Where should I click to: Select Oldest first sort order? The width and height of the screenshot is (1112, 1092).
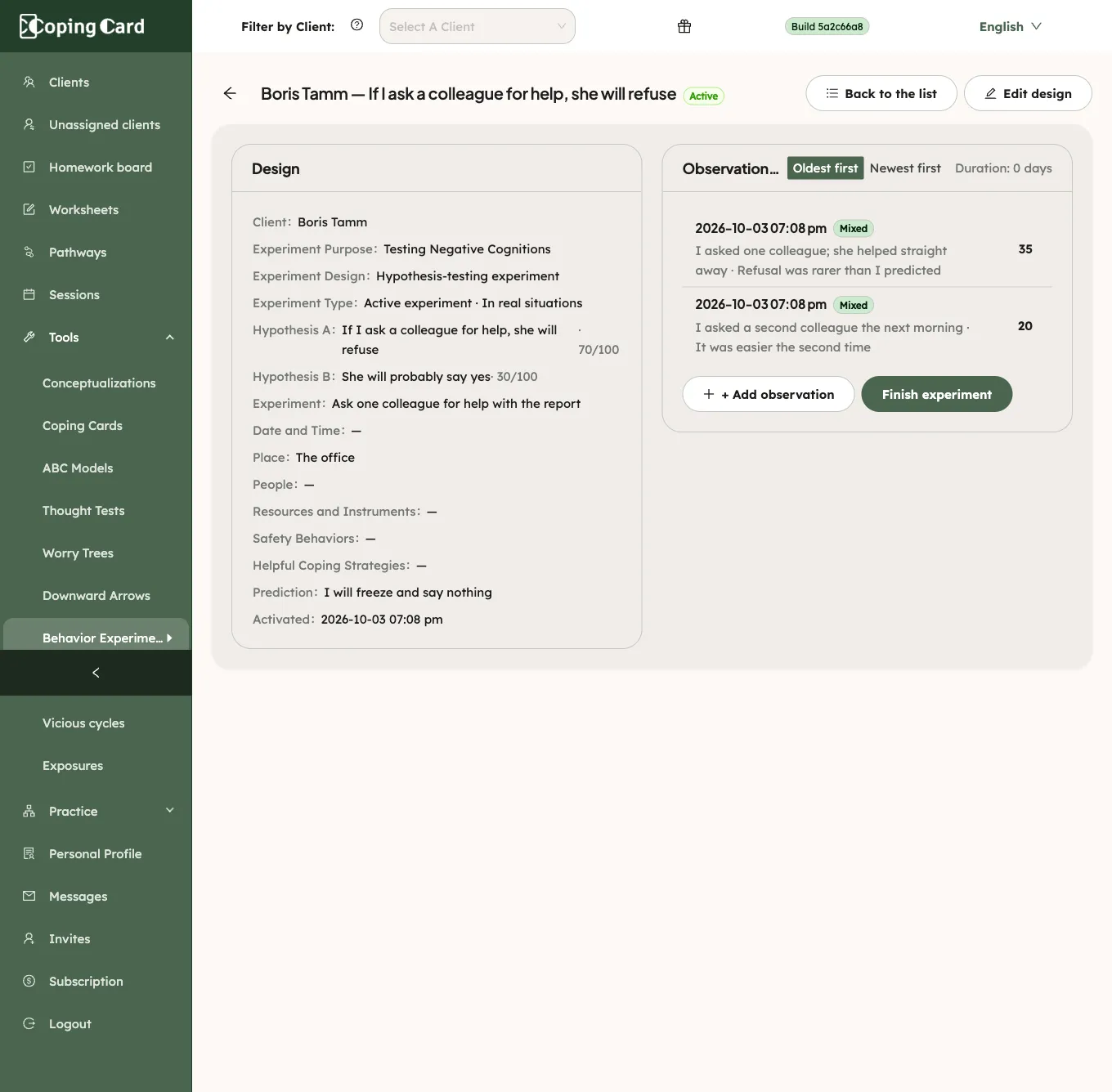click(825, 168)
